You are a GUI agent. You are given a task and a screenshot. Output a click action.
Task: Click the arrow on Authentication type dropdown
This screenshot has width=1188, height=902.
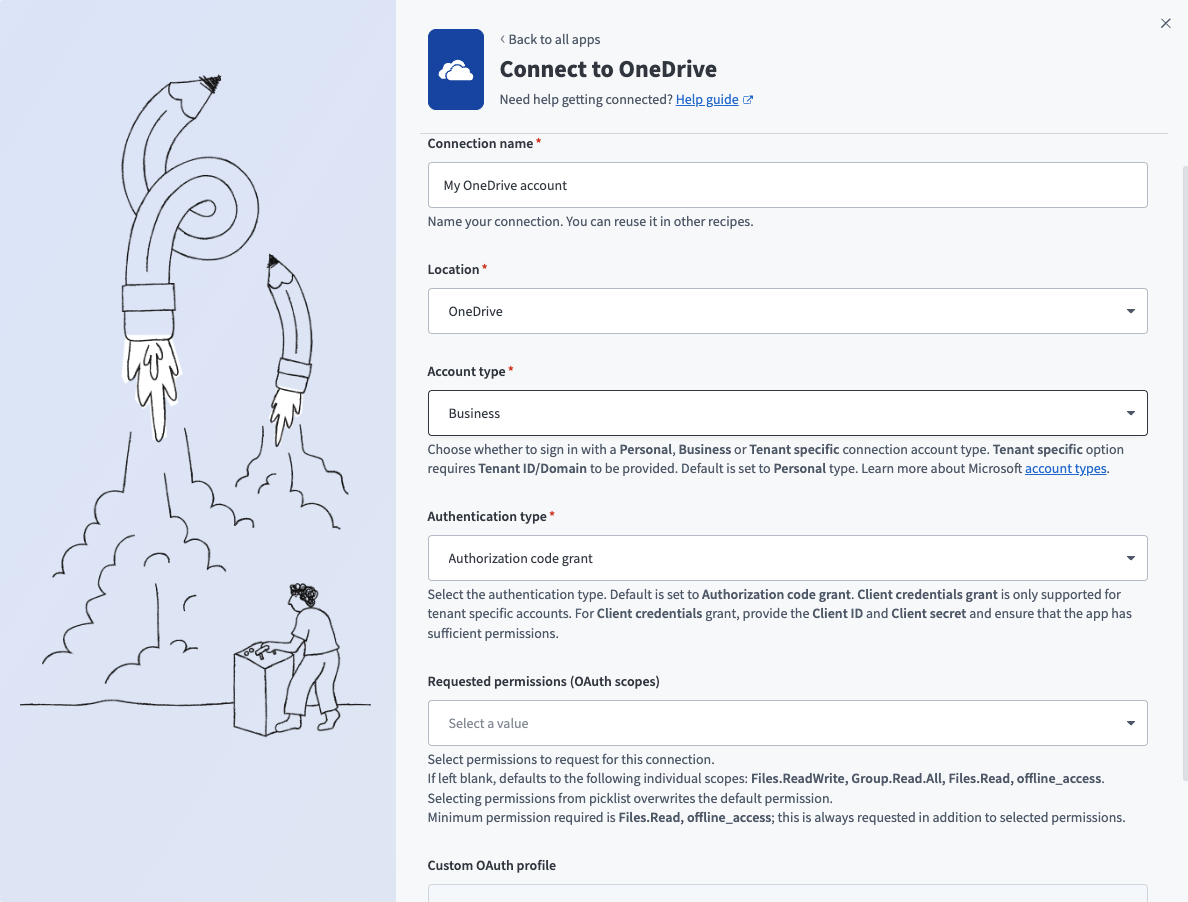(1130, 558)
